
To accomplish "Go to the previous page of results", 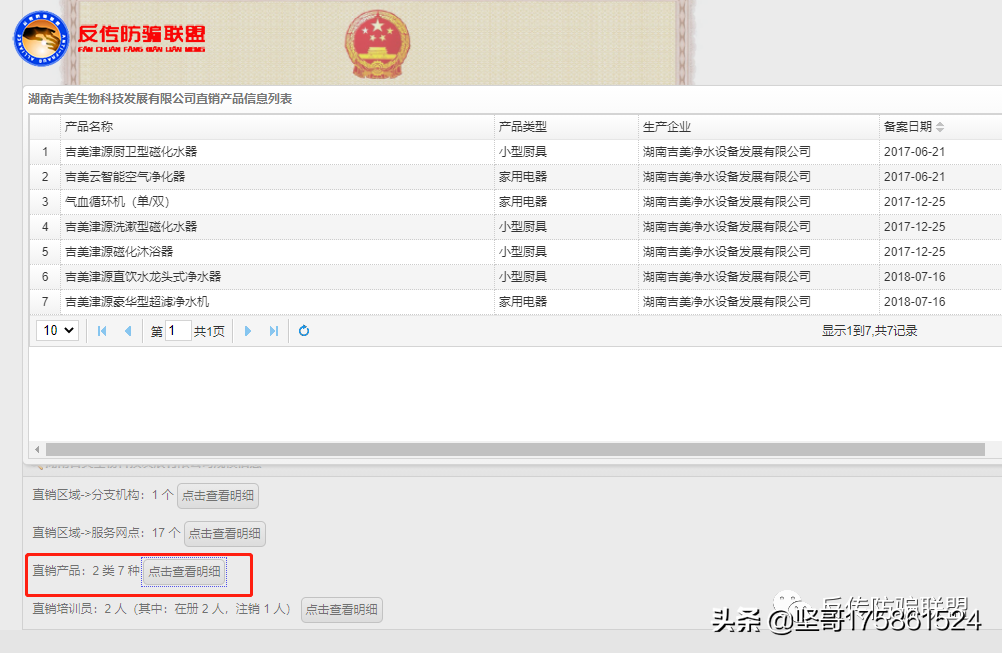I will tap(128, 331).
